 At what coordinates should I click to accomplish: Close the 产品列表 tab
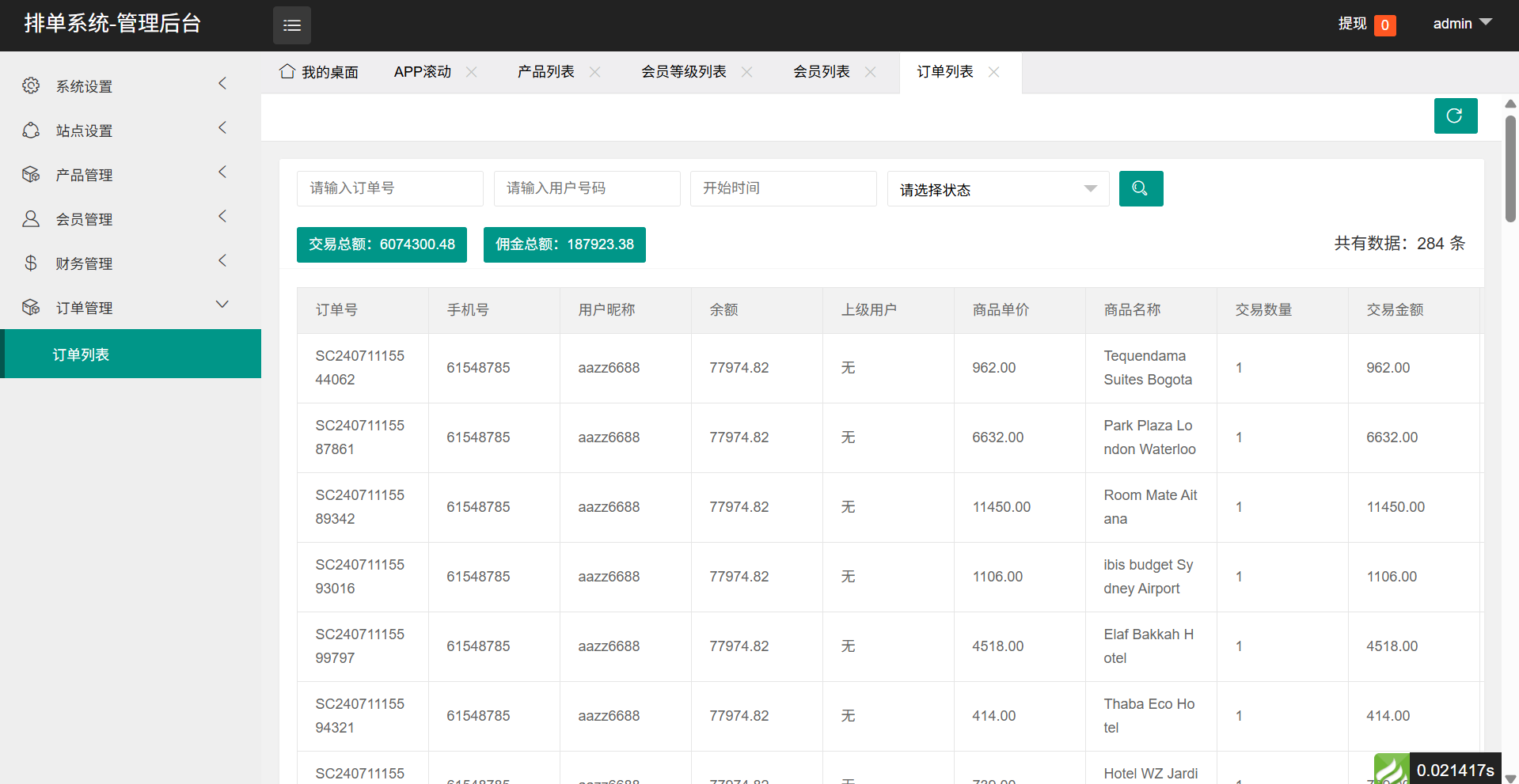[595, 72]
